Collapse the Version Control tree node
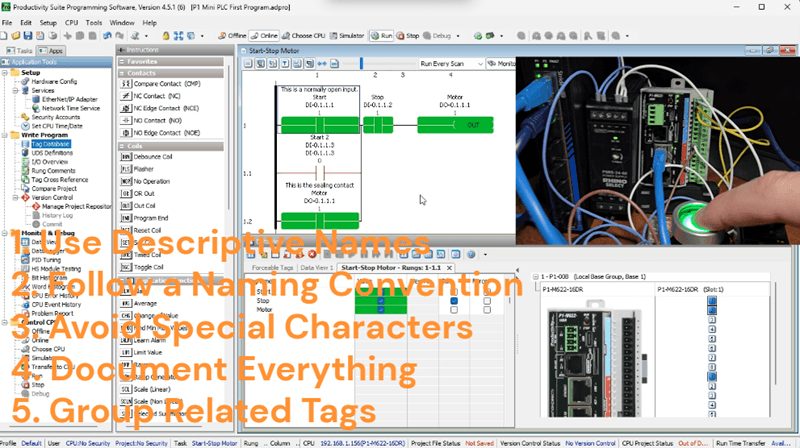The height and width of the screenshot is (448, 800). click(15, 197)
